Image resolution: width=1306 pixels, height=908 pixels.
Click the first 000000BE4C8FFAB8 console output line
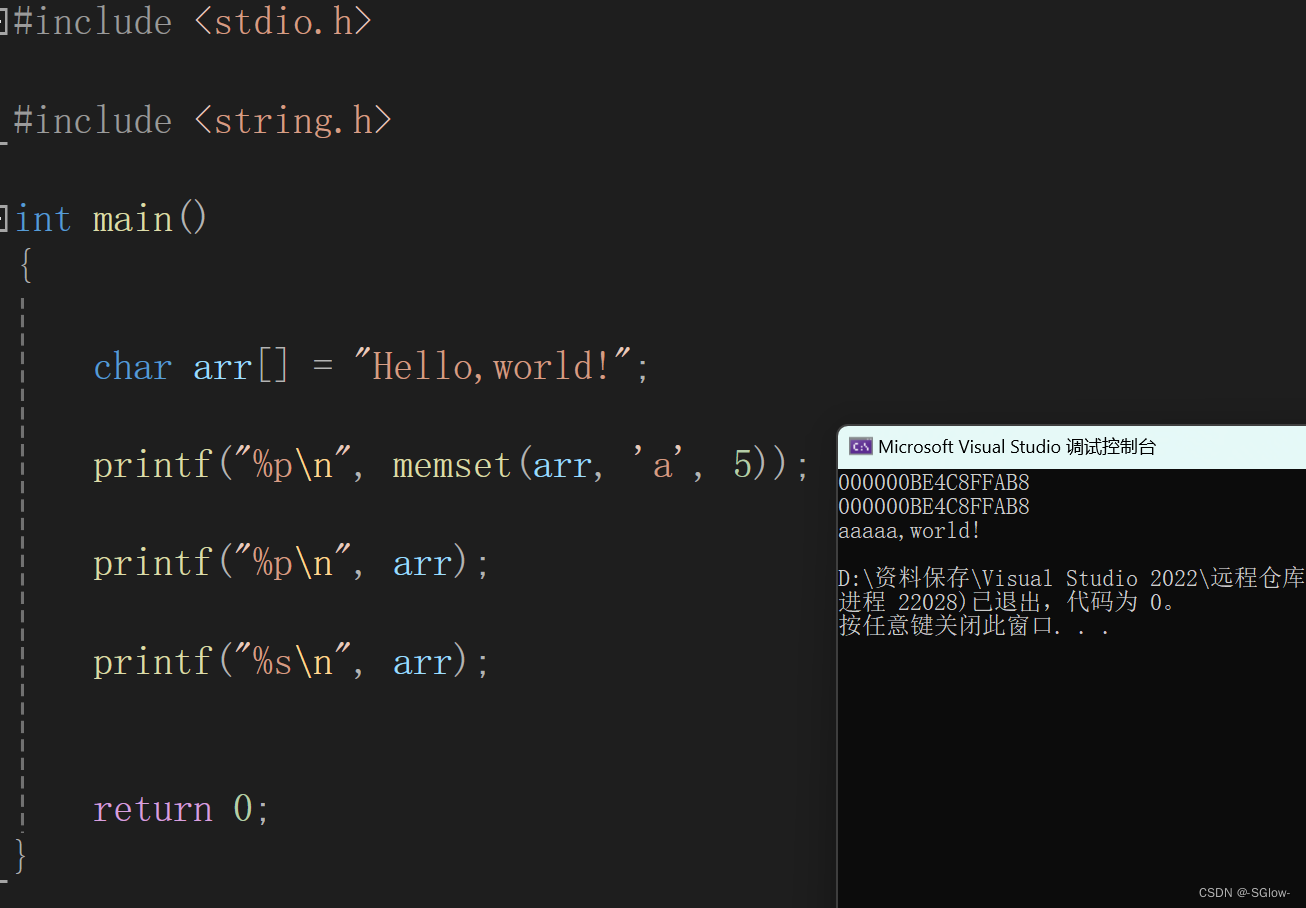(x=934, y=483)
